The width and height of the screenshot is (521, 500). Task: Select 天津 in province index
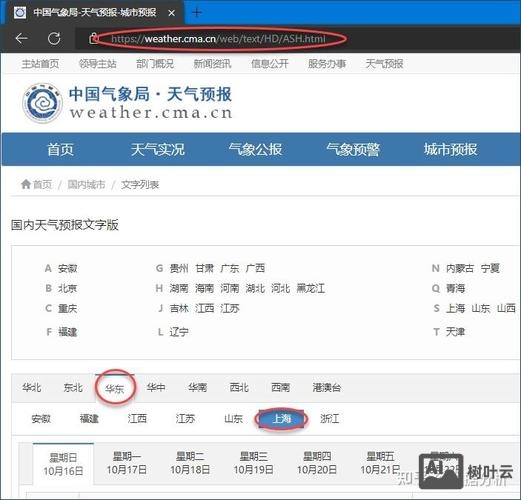pyautogui.click(x=455, y=332)
